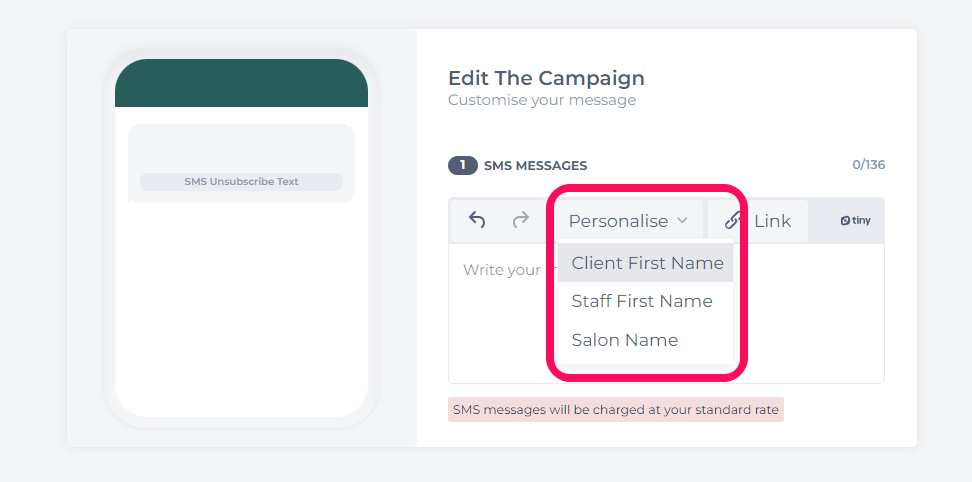The width and height of the screenshot is (972, 482).
Task: Click the SMS messages count badge
Action: click(x=462, y=165)
